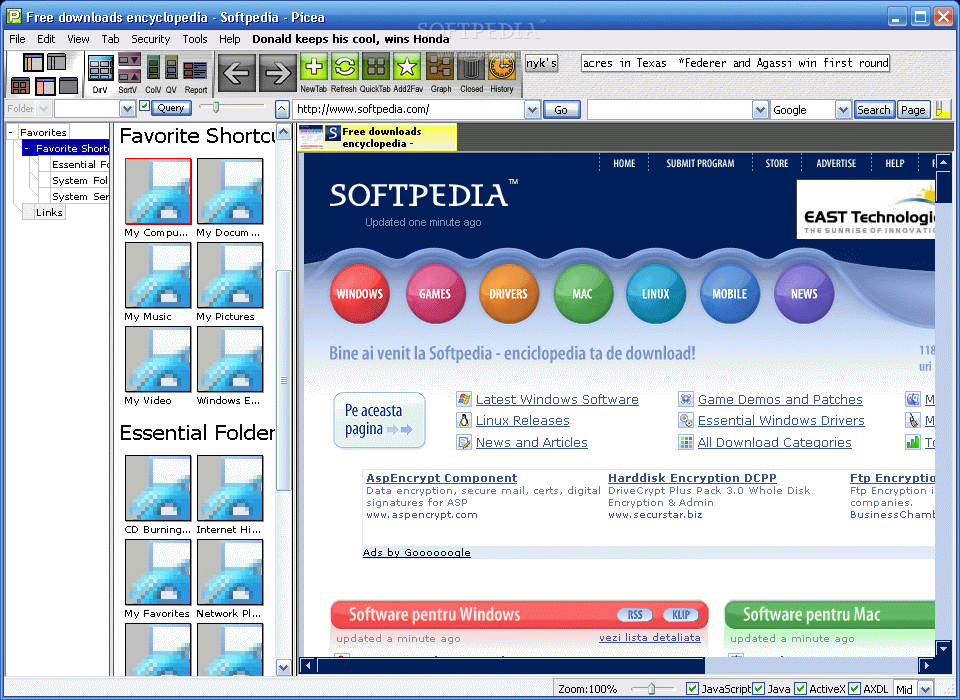
Task: Click the up-arrow button before URL field
Action: tap(282, 110)
